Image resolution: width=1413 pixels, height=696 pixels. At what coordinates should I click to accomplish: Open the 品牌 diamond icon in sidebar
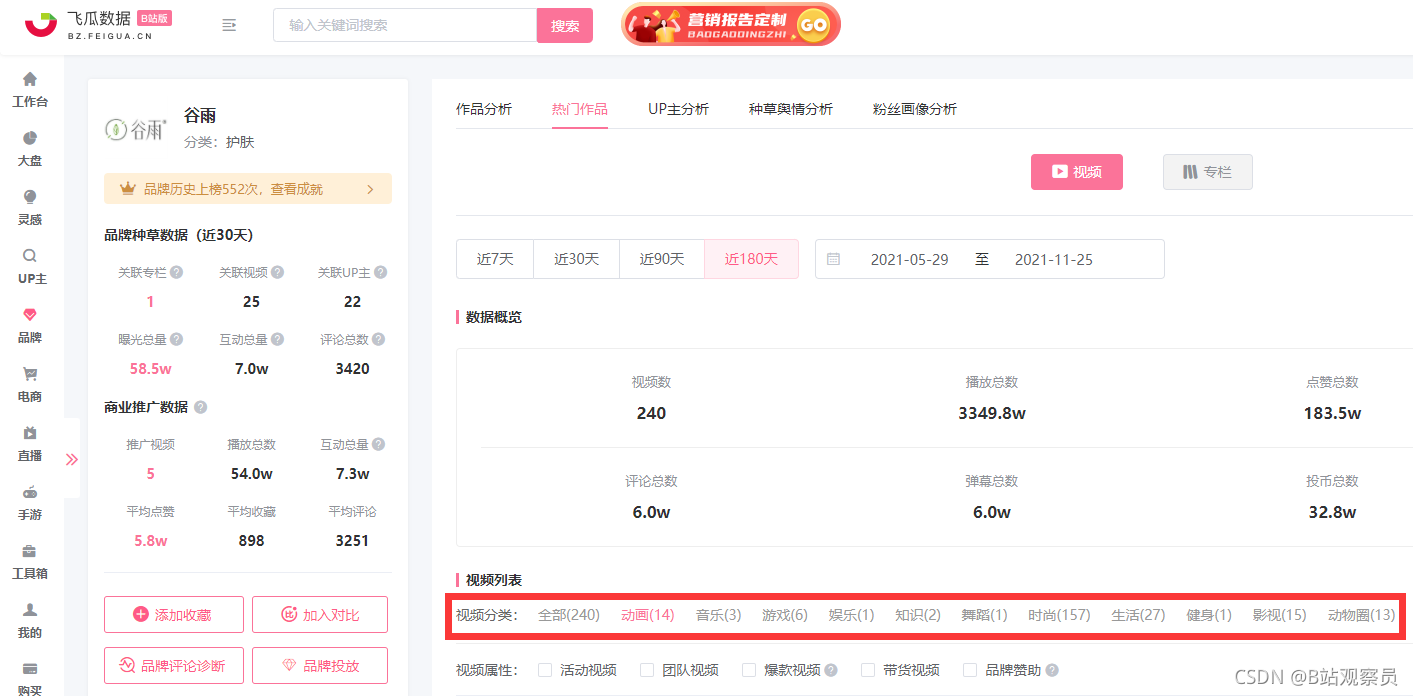(30, 315)
